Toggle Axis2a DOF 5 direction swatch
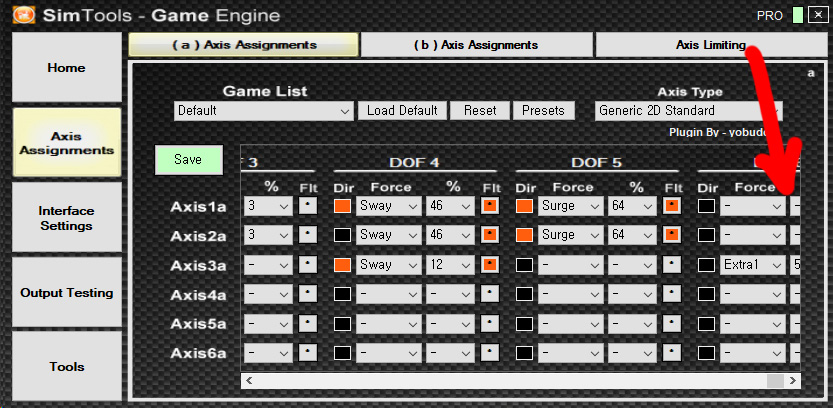 [x=524, y=235]
